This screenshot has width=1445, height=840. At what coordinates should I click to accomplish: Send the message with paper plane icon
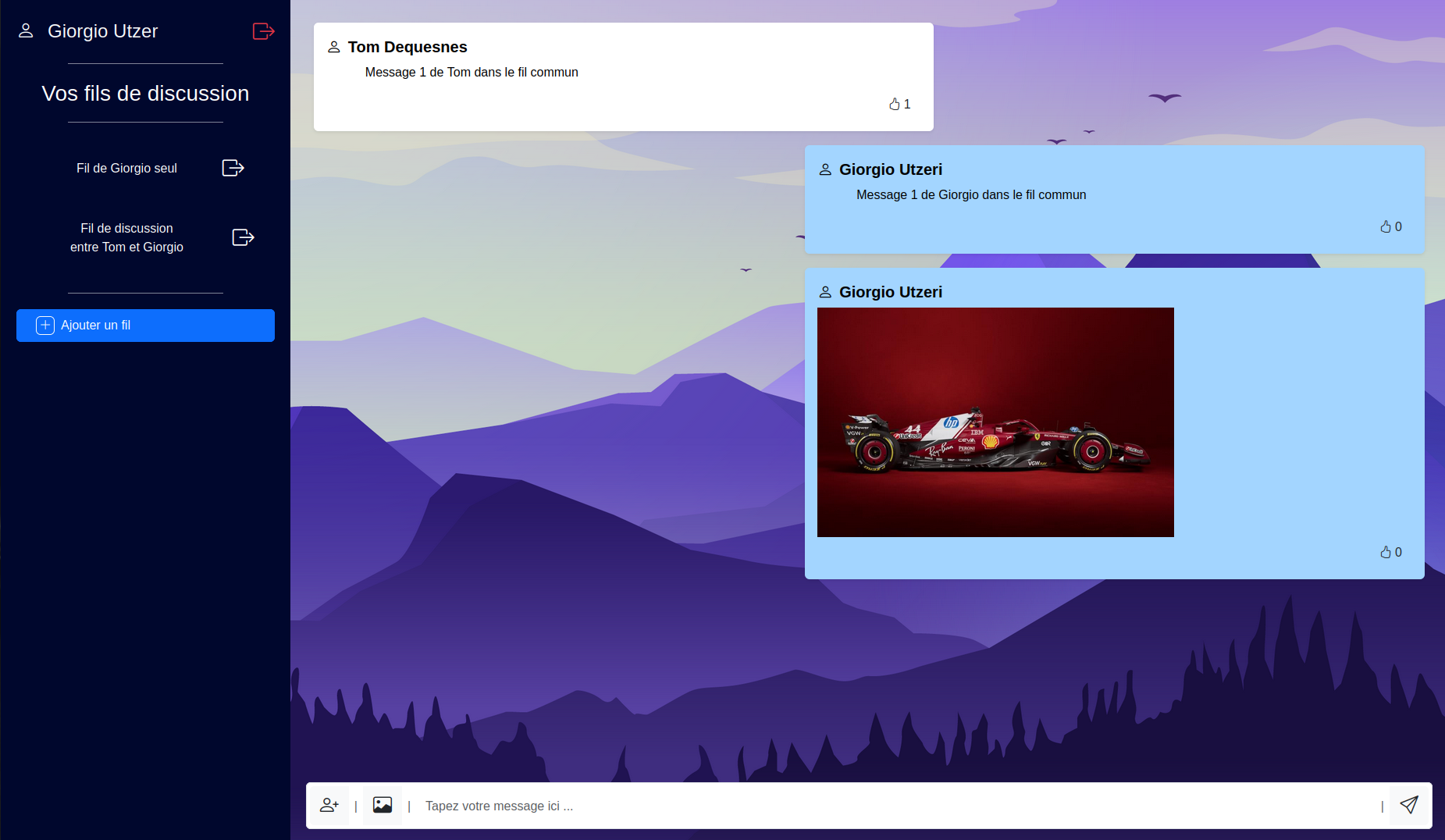[x=1409, y=805]
